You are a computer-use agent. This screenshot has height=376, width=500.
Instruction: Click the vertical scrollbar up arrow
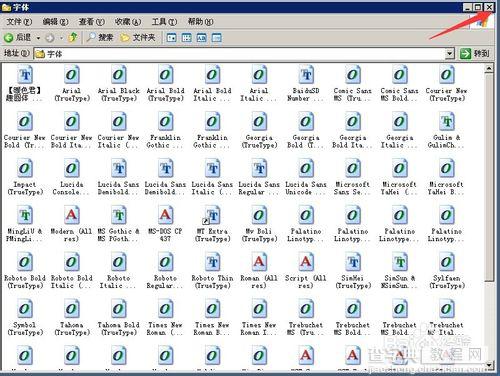[489, 68]
